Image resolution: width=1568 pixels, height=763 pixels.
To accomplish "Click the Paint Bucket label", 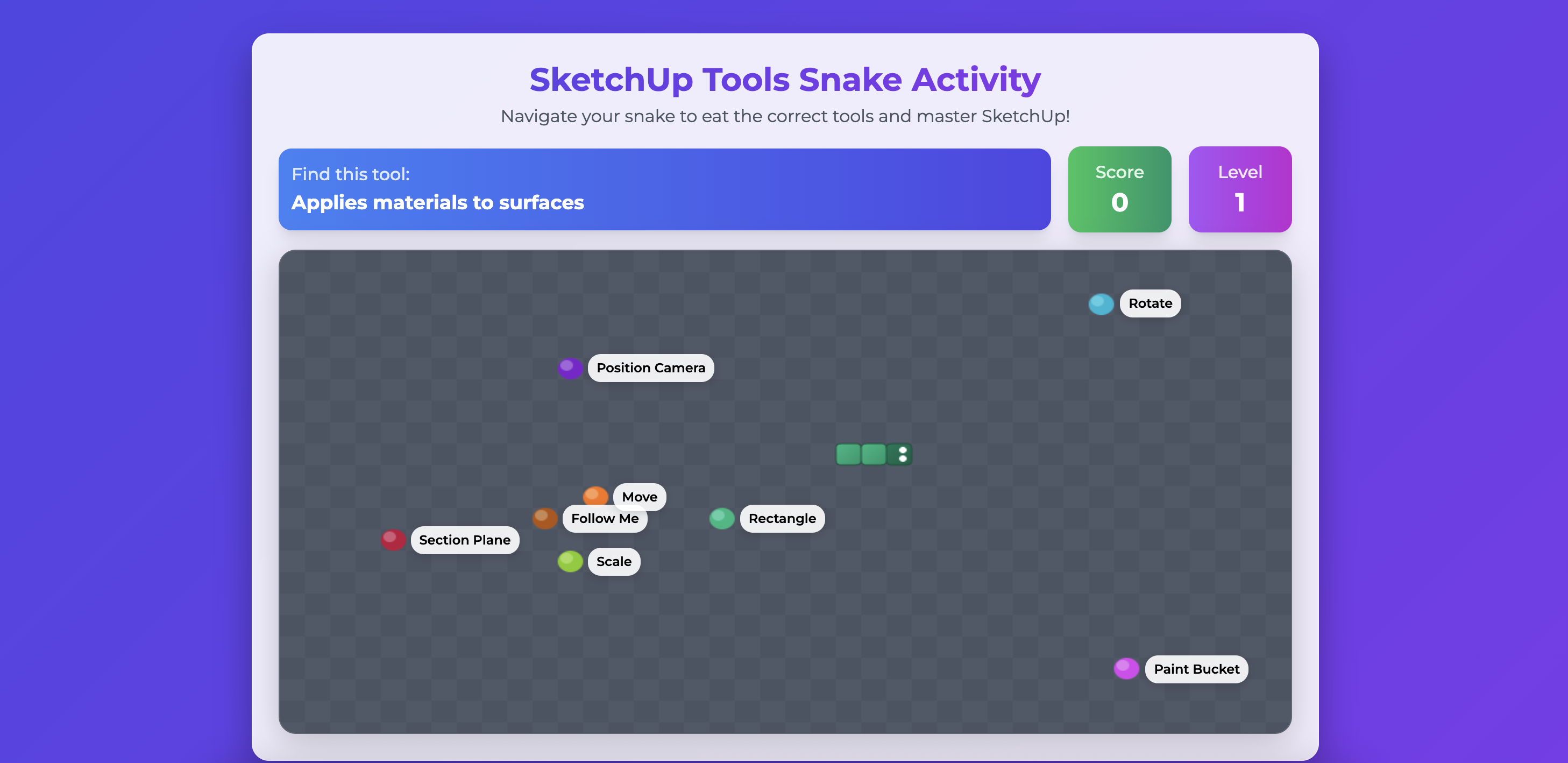I will pos(1196,669).
